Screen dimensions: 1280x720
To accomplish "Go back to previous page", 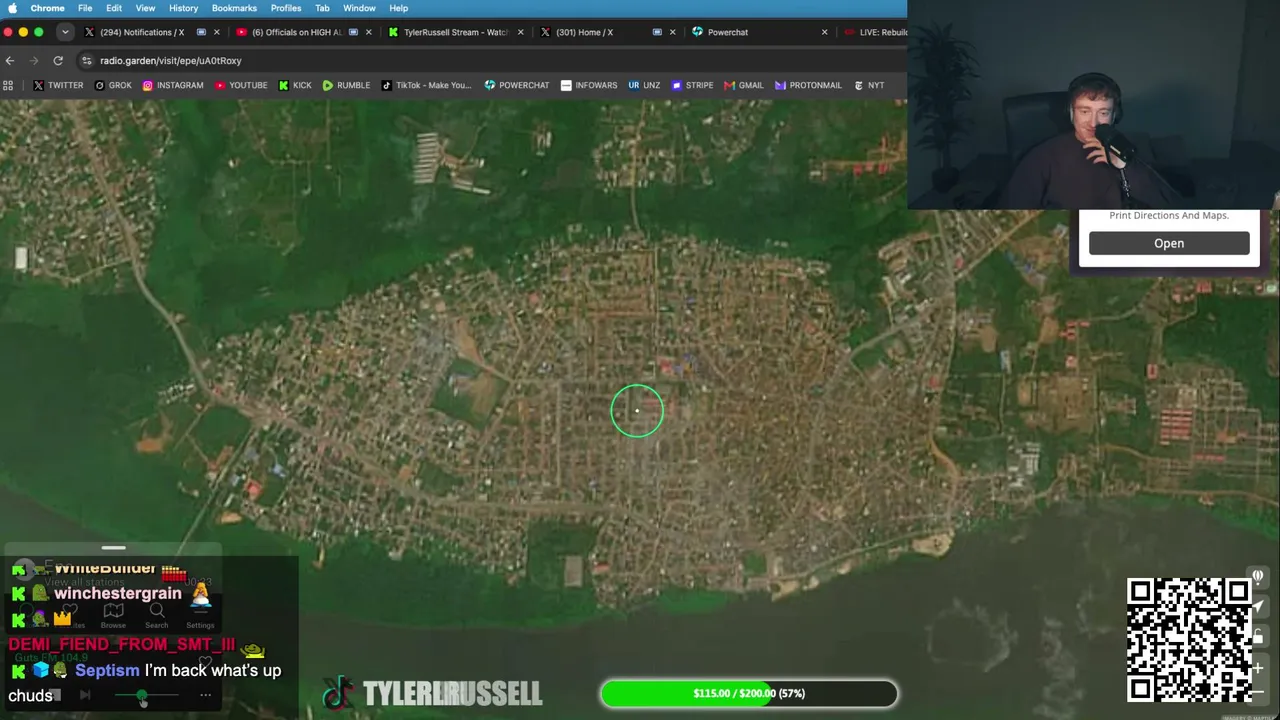I will point(10,61).
